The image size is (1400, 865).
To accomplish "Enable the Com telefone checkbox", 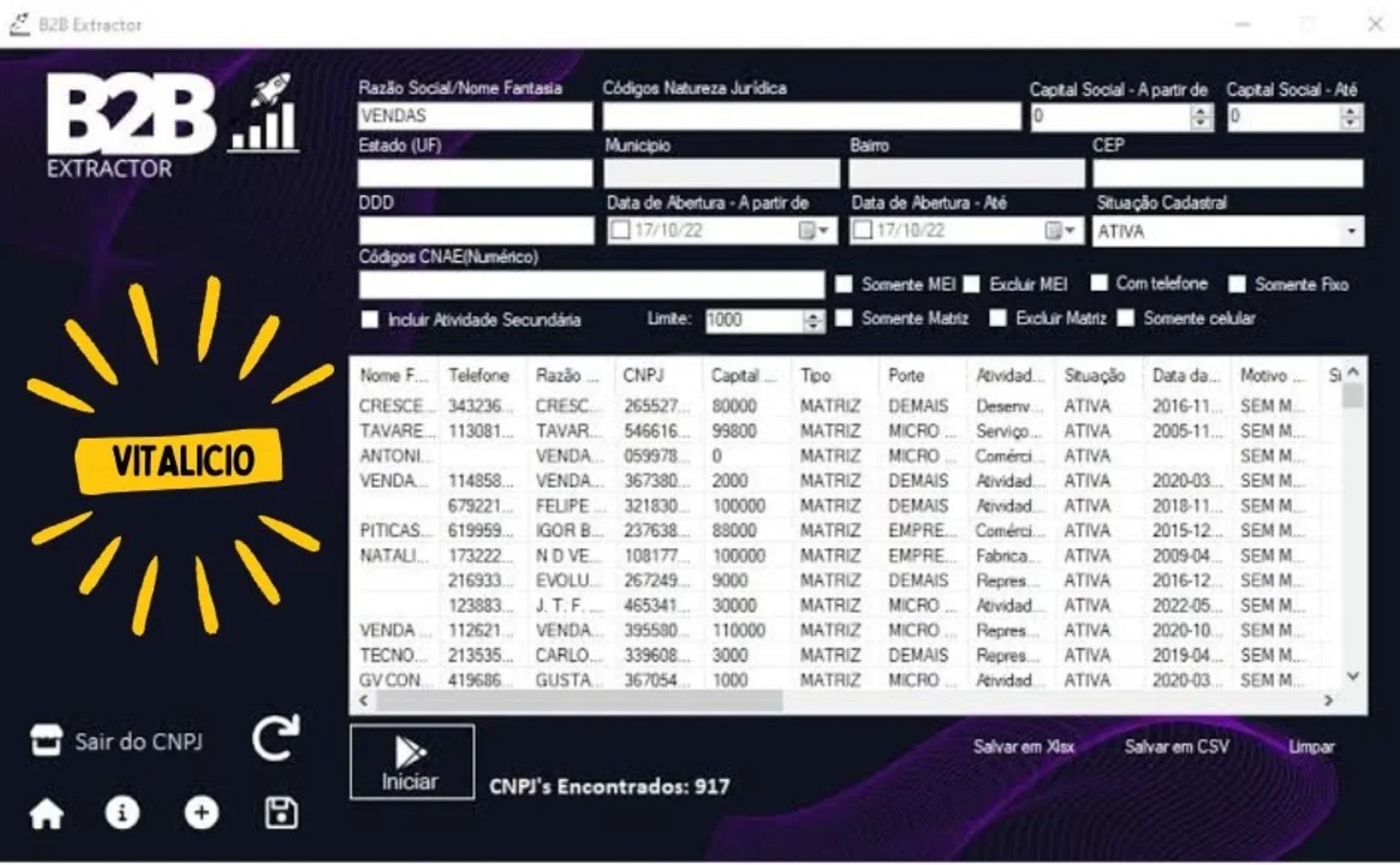I will click(1099, 284).
